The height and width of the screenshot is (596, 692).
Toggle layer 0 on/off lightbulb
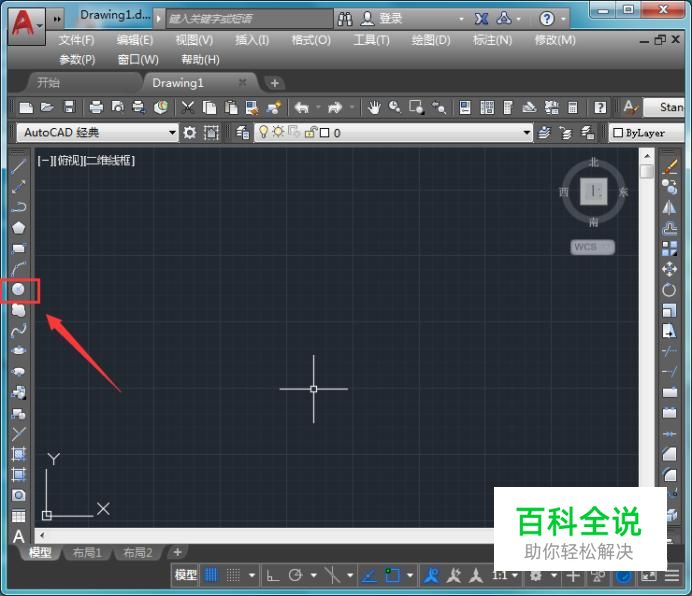(263, 132)
